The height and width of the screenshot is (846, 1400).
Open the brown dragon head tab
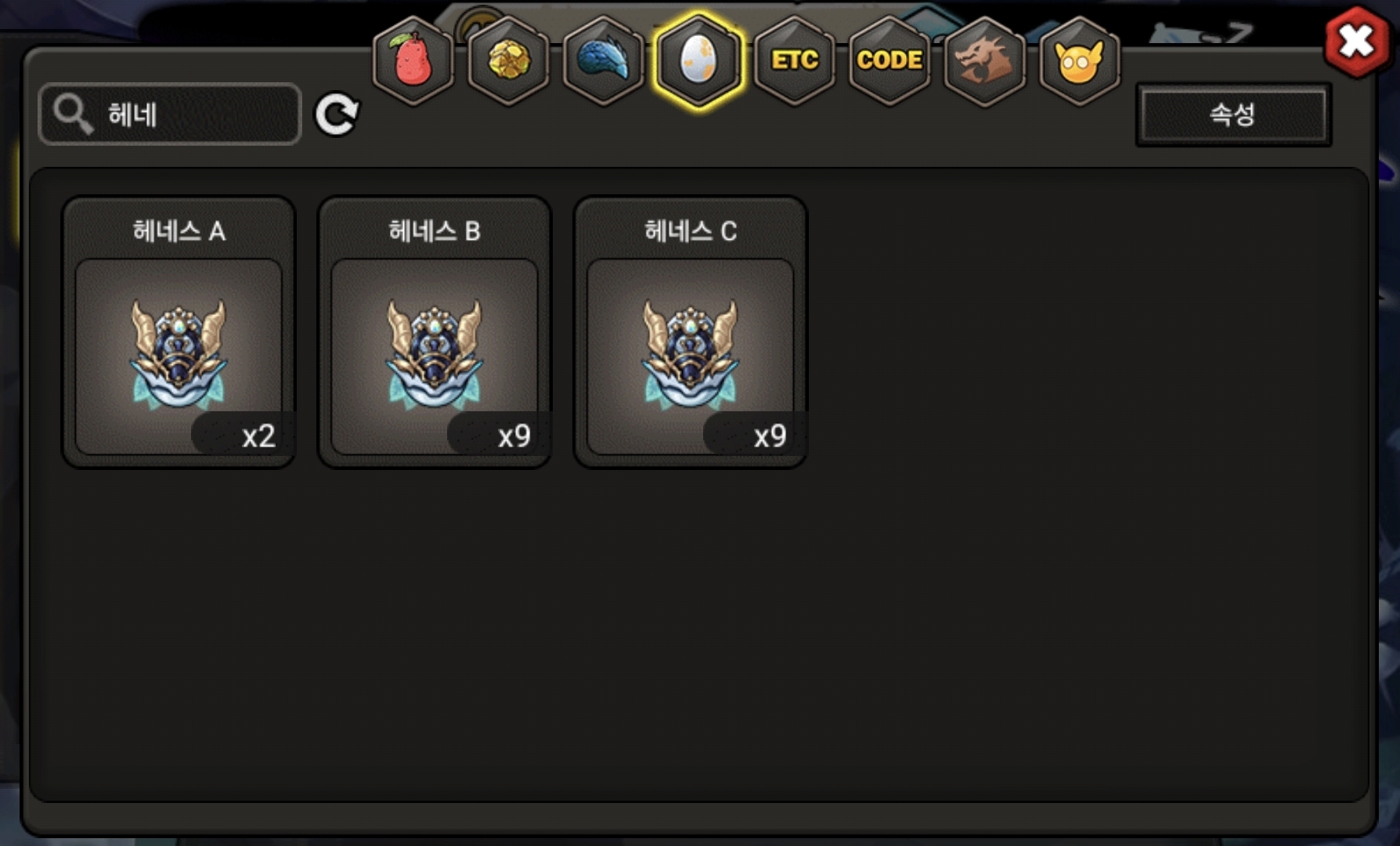pyautogui.click(x=985, y=60)
